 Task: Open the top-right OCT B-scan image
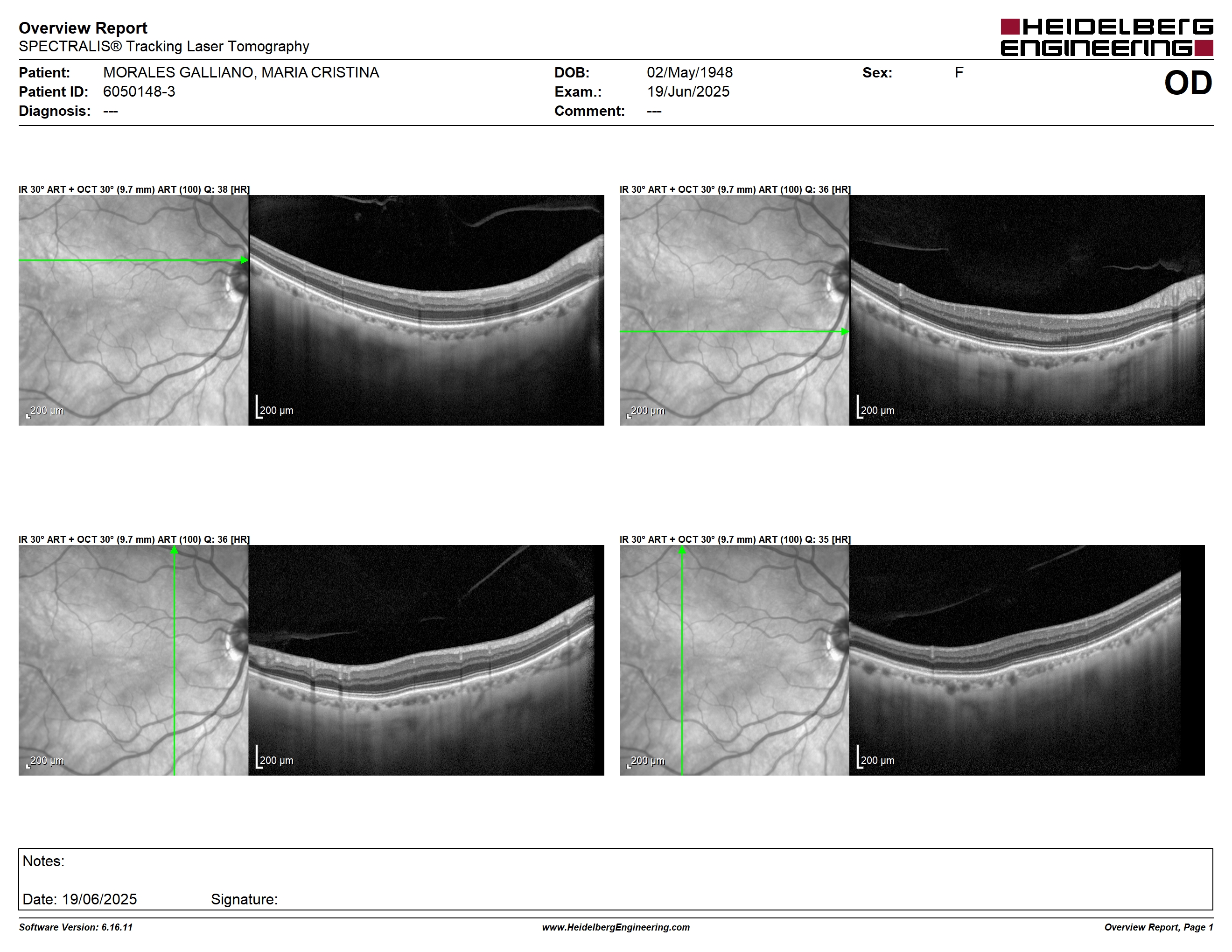(1027, 310)
